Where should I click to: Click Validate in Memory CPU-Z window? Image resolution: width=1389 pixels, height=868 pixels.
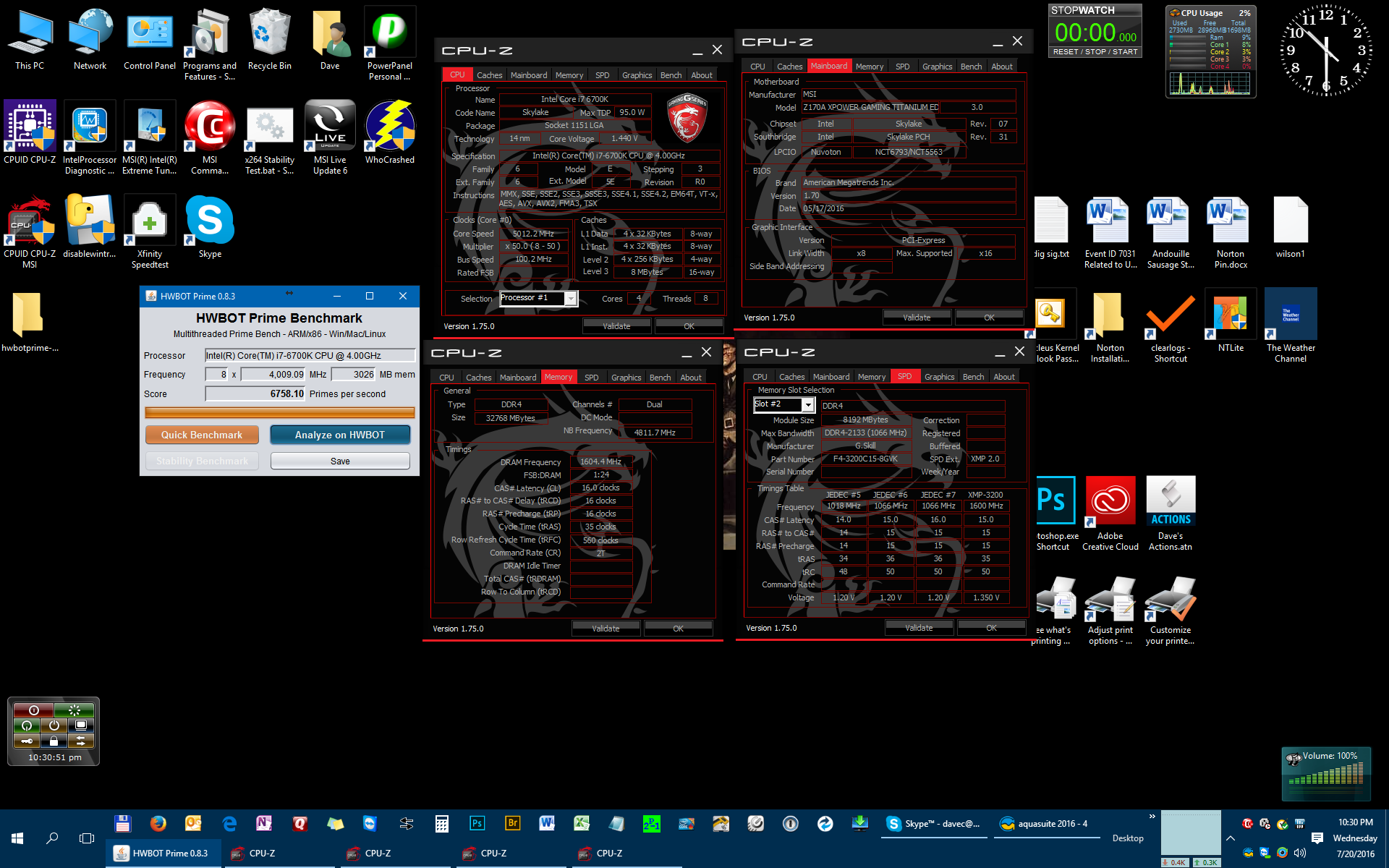pyautogui.click(x=606, y=629)
